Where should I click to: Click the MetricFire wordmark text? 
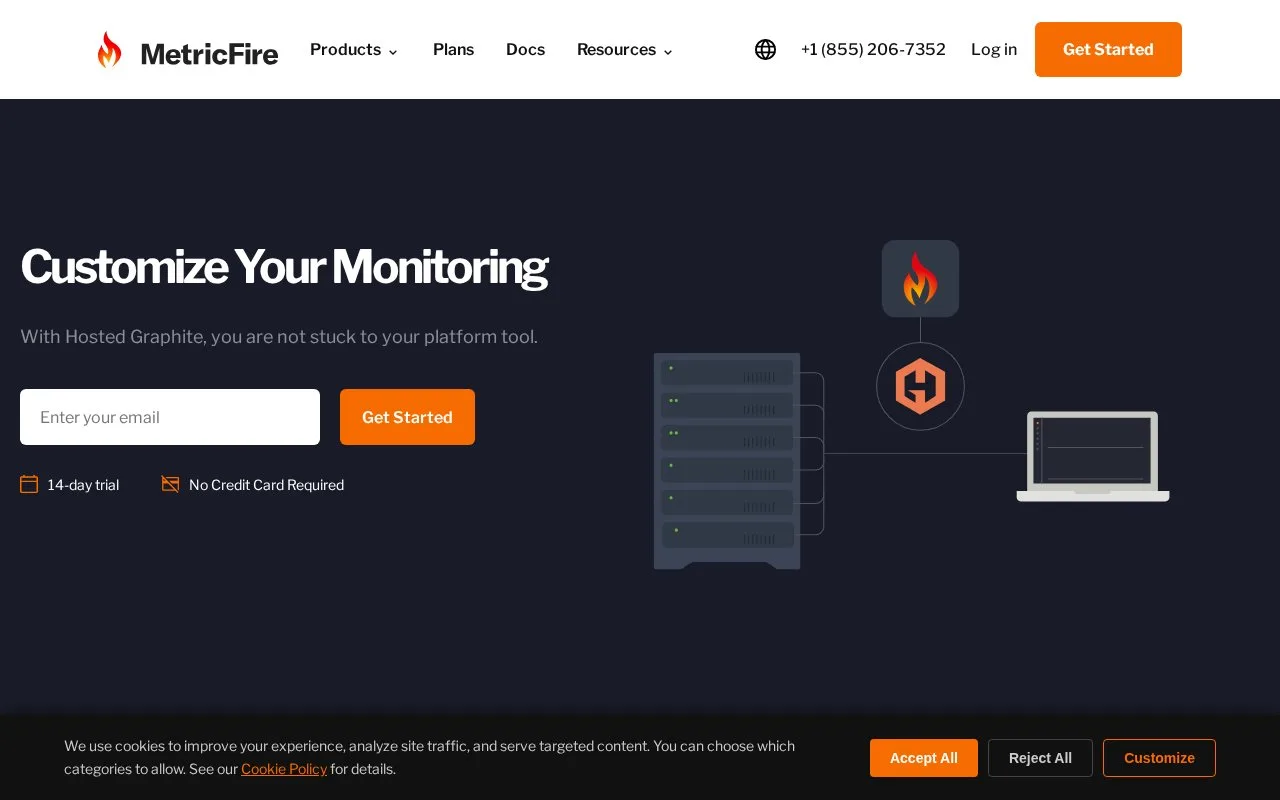[209, 53]
